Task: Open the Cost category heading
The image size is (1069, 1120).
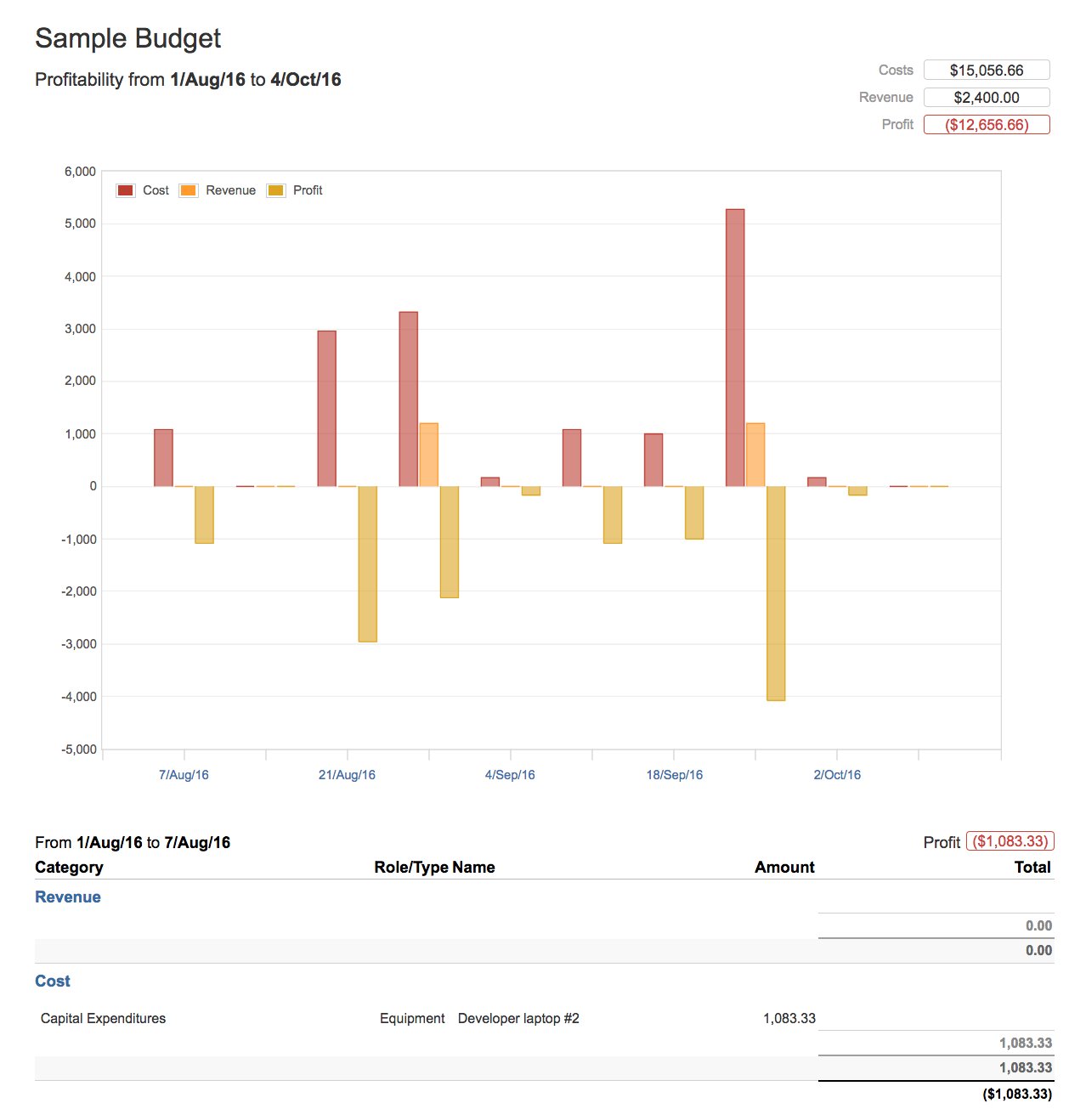Action: (53, 981)
